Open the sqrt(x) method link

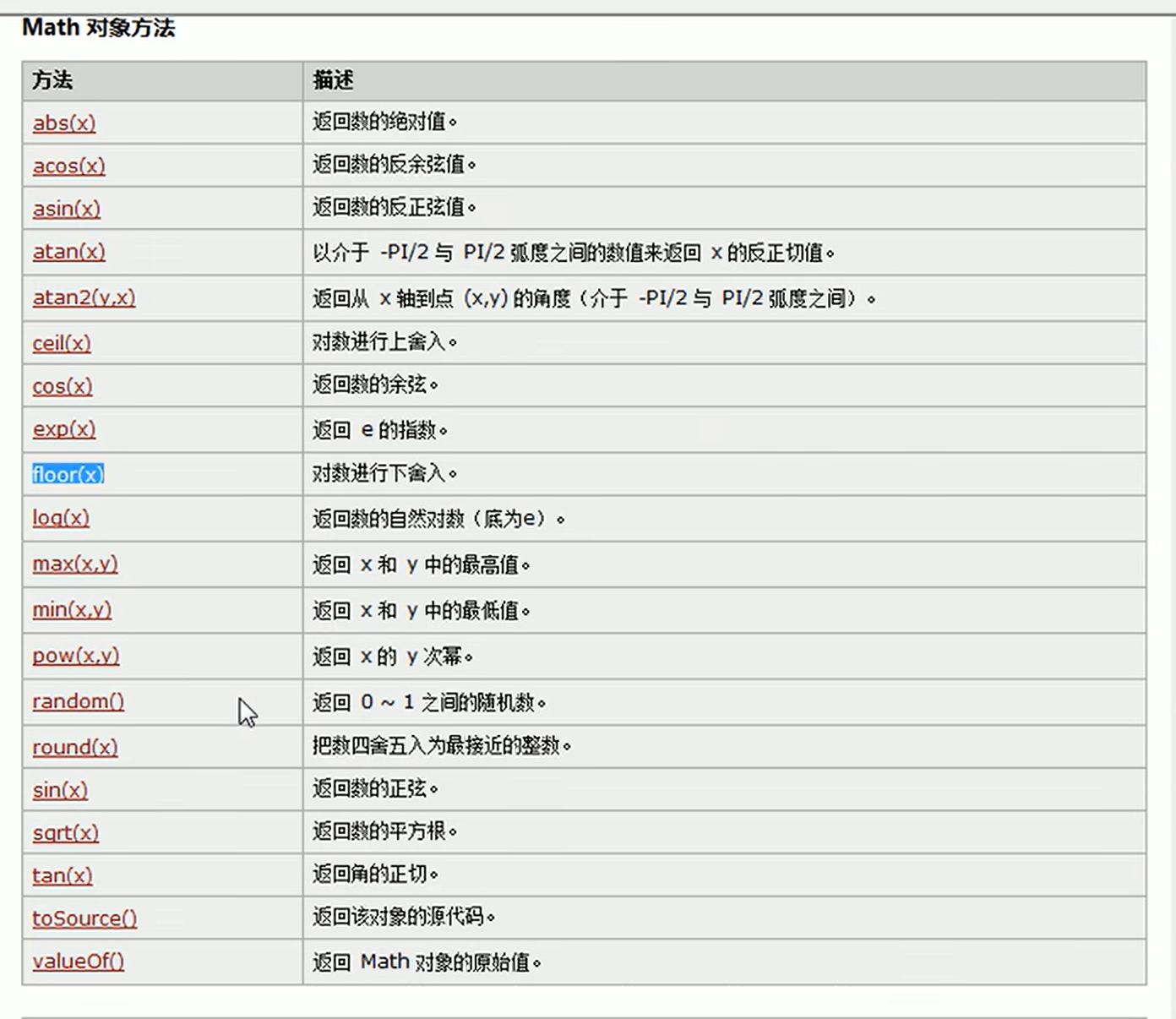click(x=66, y=833)
